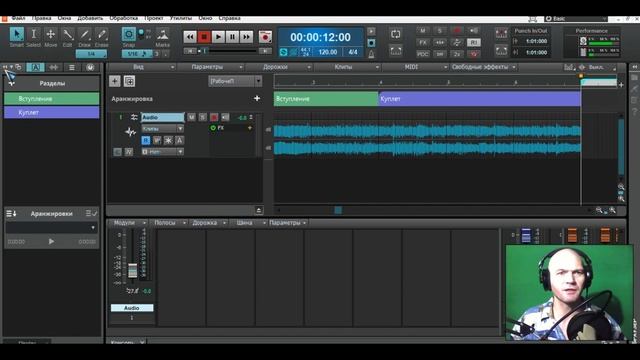This screenshot has width=640, height=360.
Task: Open the Клипы edit filter dropdown
Action: click(x=163, y=129)
